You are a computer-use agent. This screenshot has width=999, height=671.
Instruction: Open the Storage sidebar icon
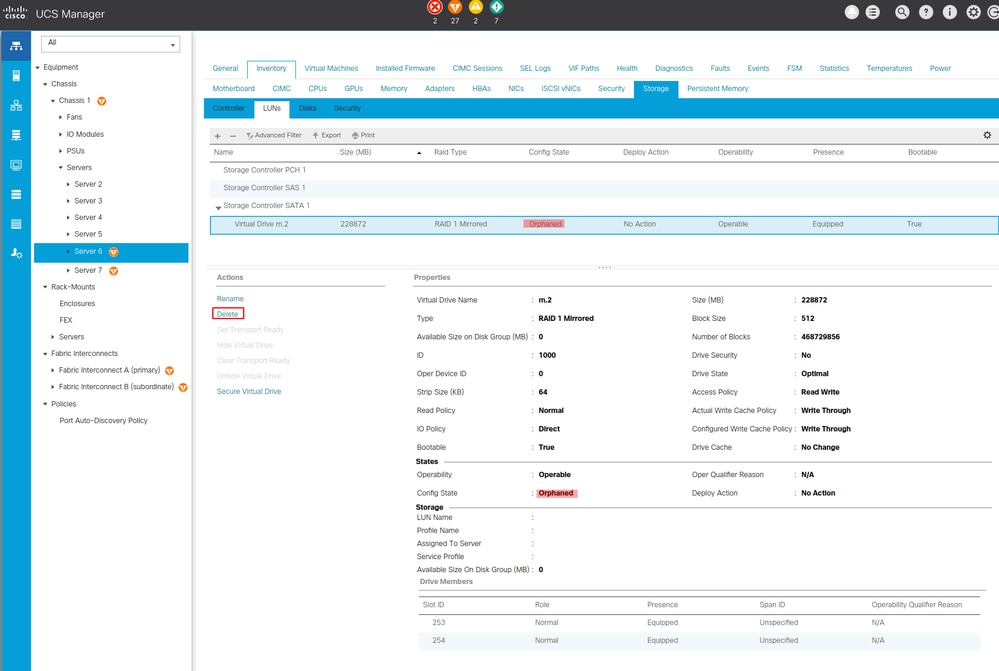coord(16,194)
